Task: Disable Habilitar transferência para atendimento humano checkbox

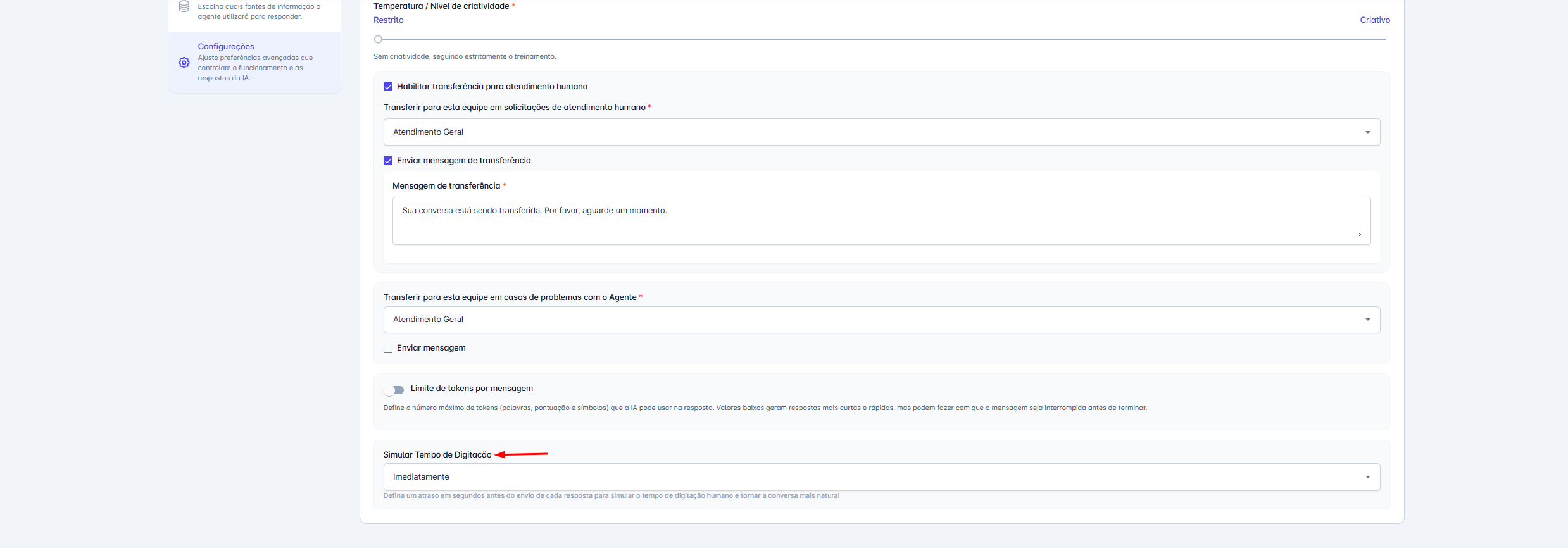Action: tap(388, 87)
